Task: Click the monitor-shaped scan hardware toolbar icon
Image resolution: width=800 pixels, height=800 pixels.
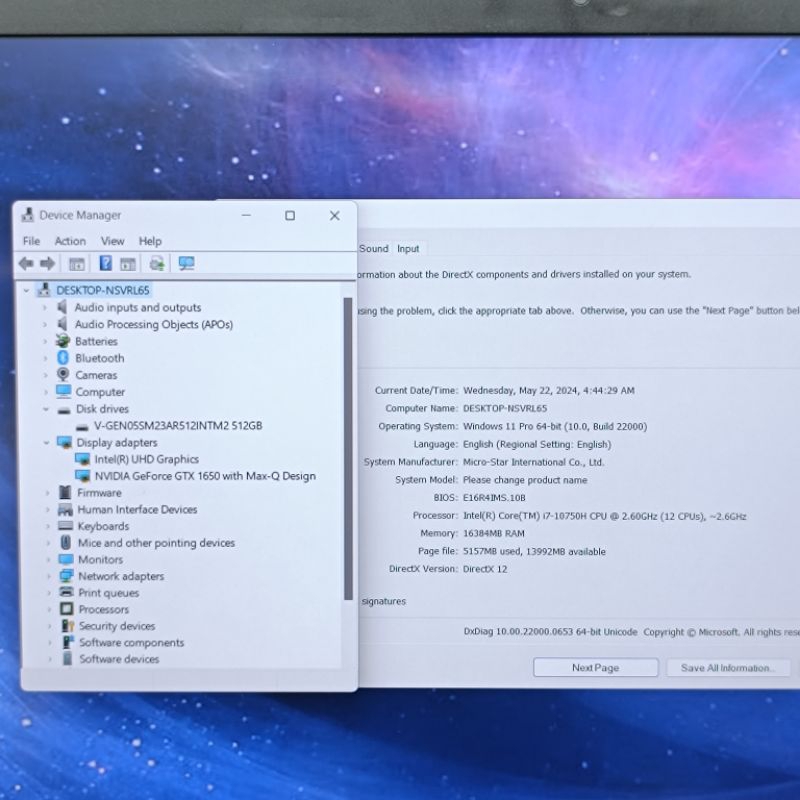Action: coord(186,264)
